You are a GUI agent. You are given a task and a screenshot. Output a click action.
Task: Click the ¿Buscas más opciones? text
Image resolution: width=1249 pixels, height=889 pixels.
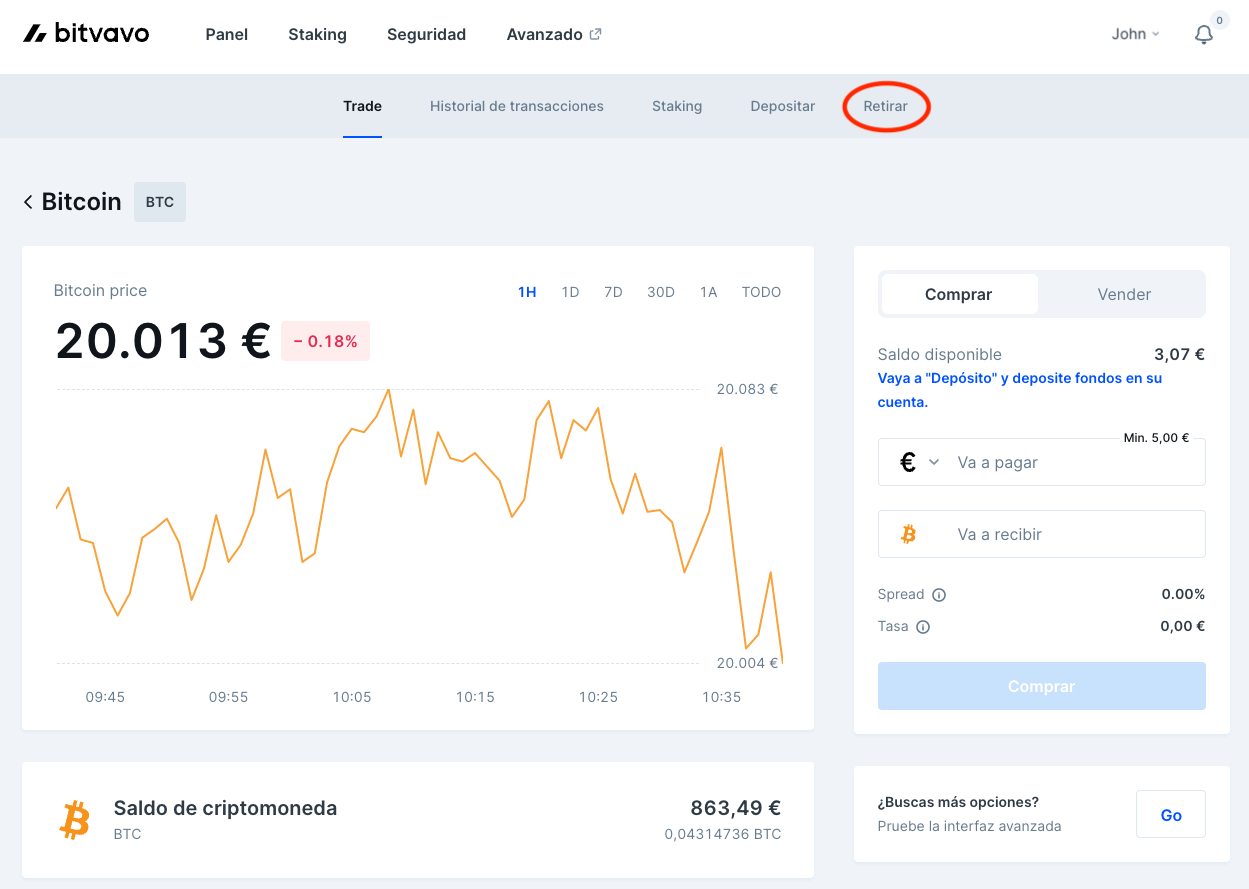tap(958, 802)
